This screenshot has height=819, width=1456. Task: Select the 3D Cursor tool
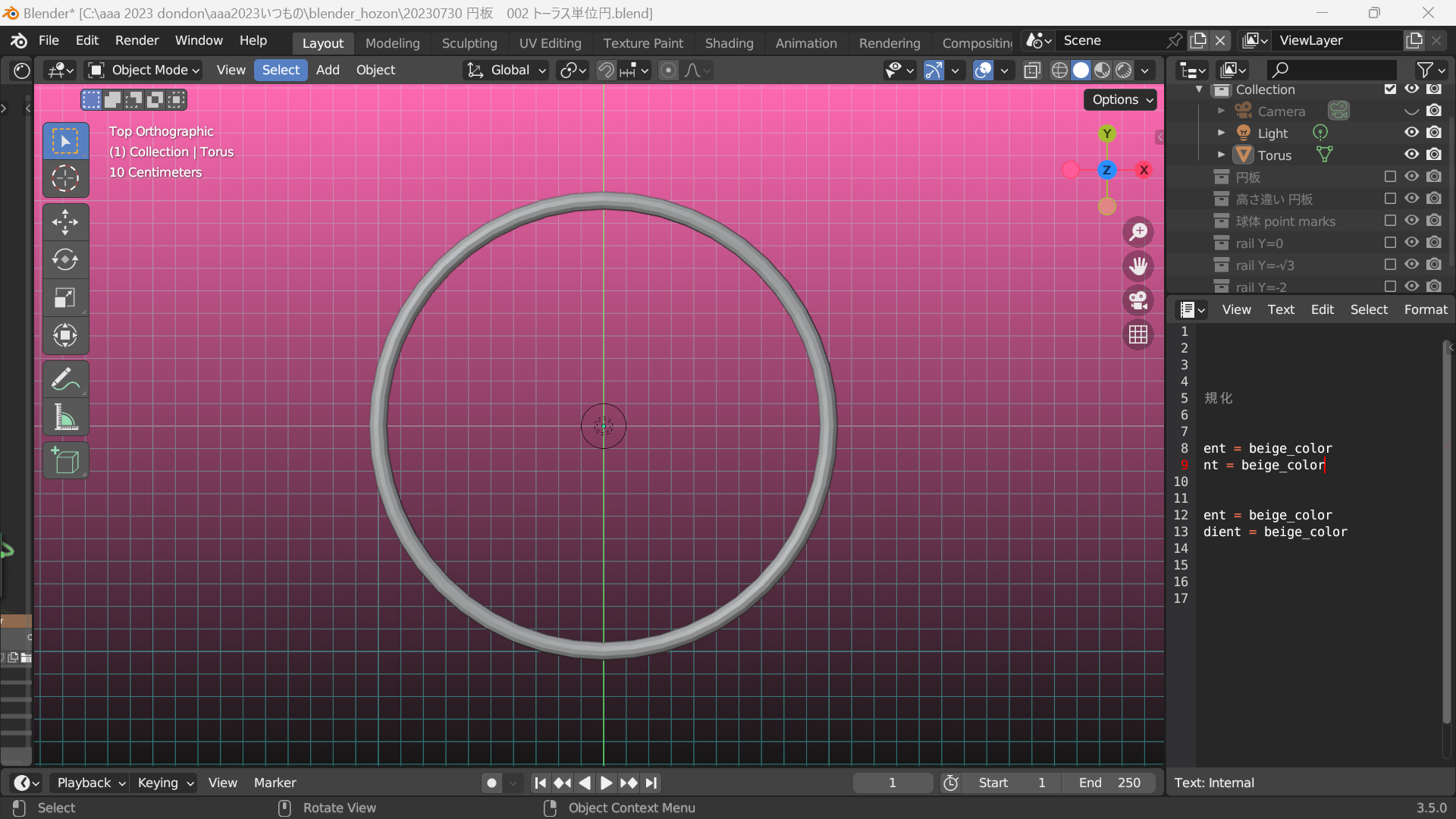[65, 179]
